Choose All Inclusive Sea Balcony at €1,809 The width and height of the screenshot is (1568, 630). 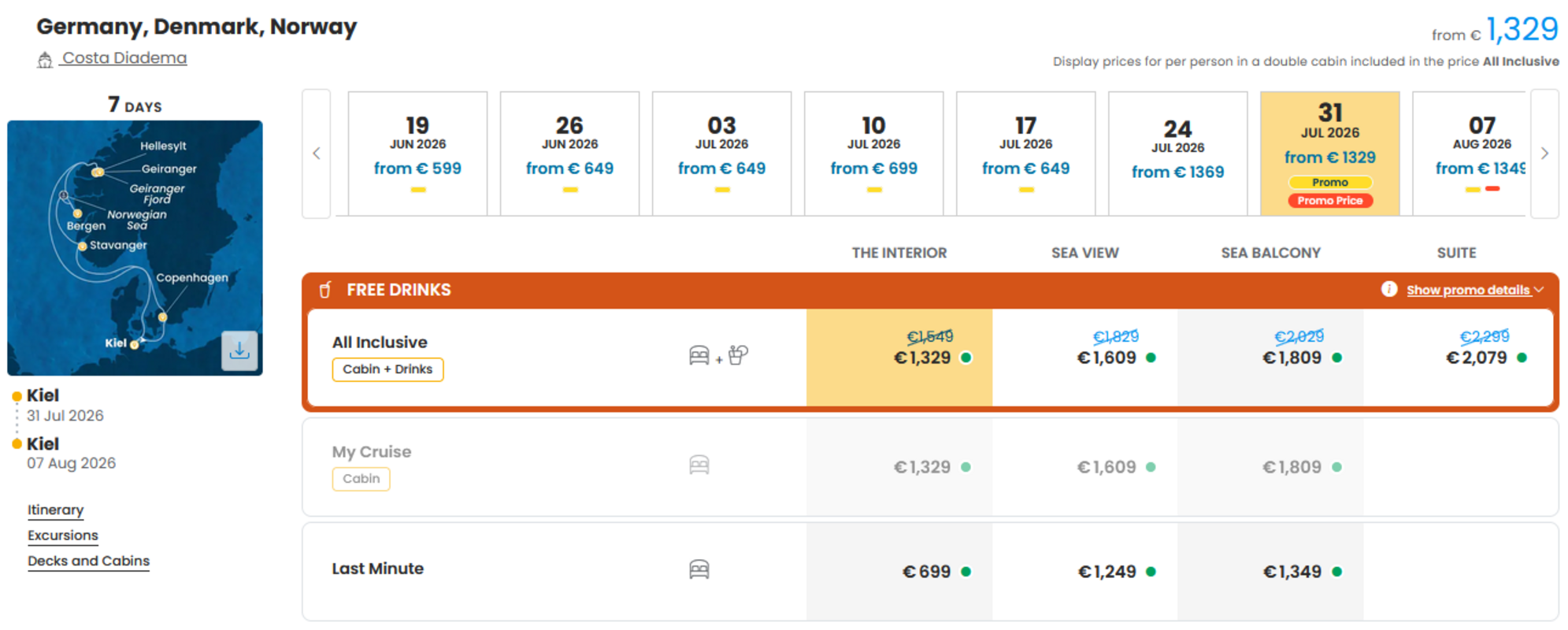click(x=1270, y=358)
